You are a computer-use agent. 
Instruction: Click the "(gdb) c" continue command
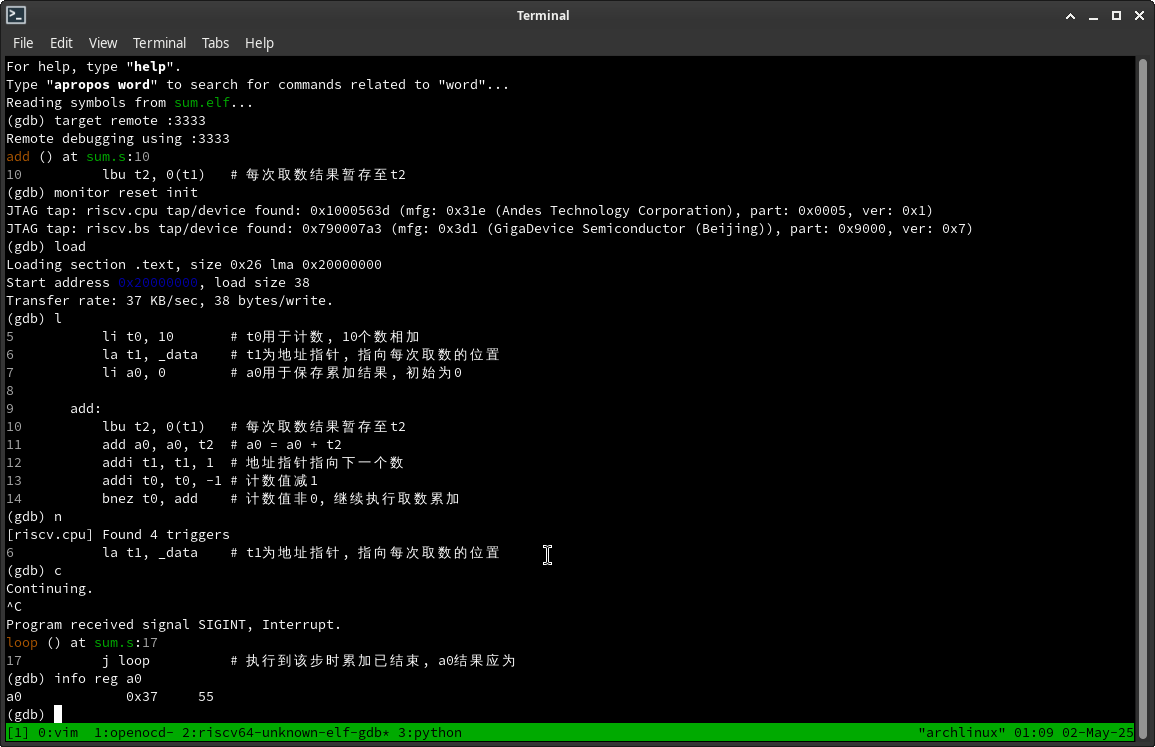[34, 571]
